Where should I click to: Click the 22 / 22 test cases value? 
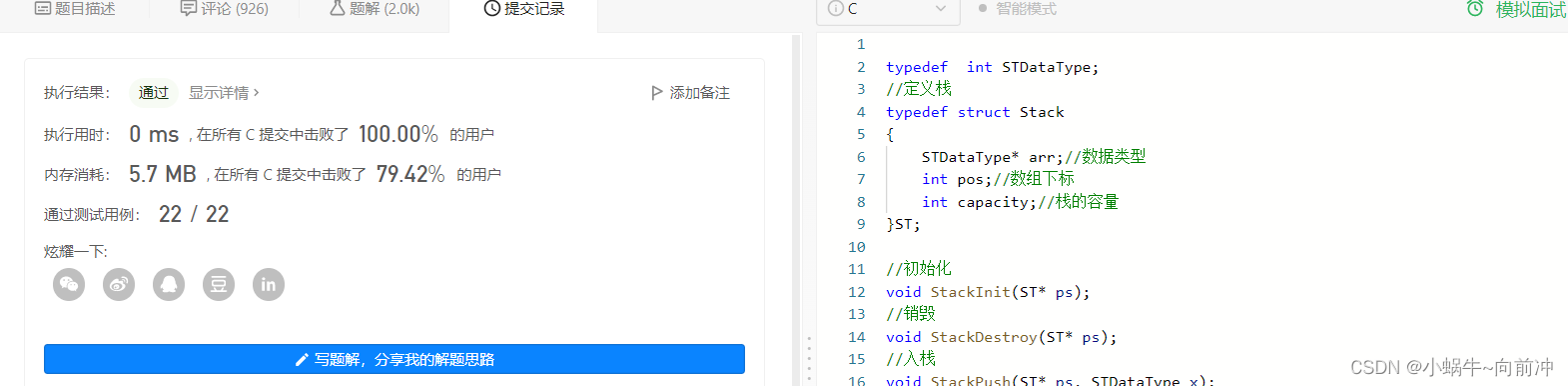click(194, 214)
